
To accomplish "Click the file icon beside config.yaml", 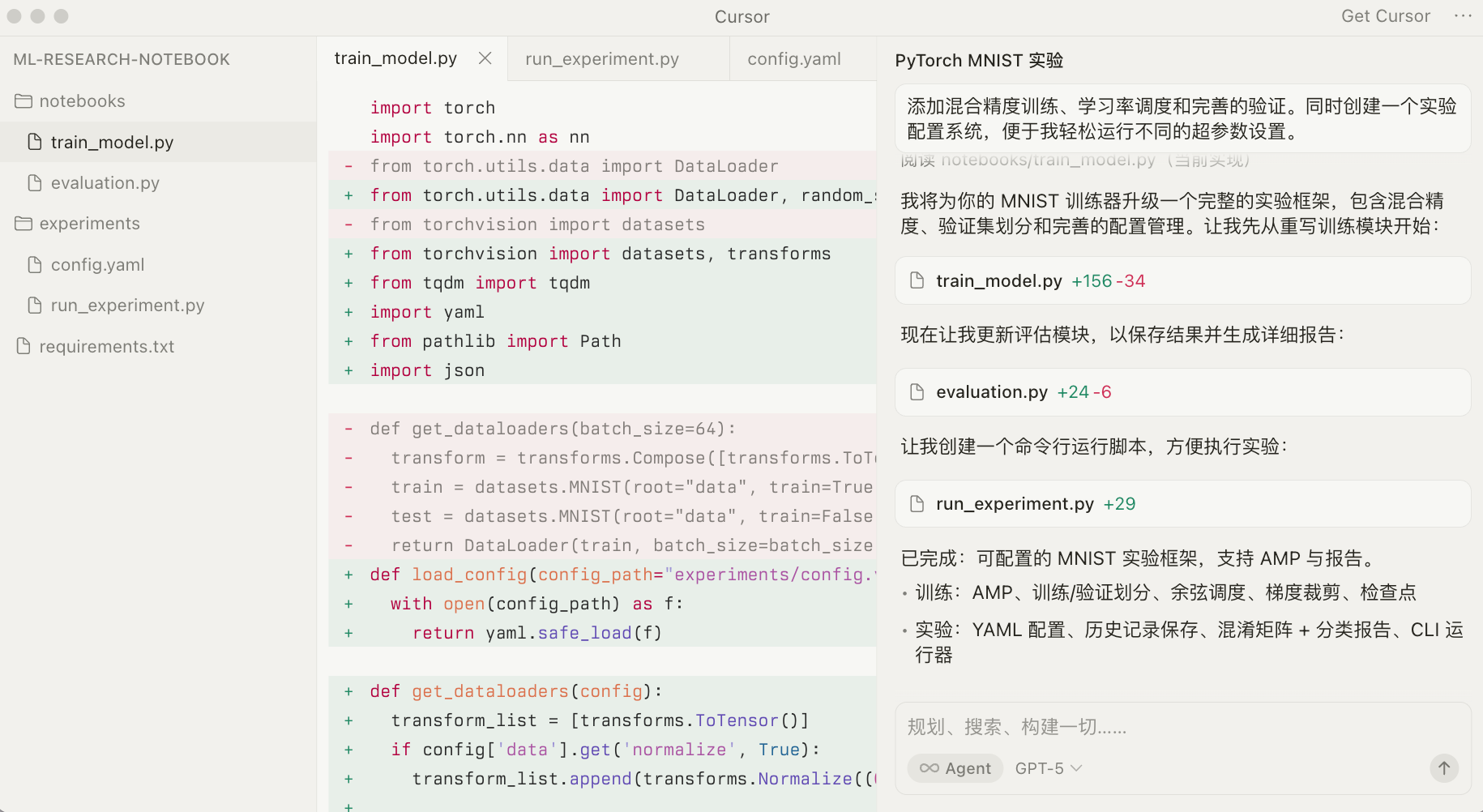I will click(35, 265).
